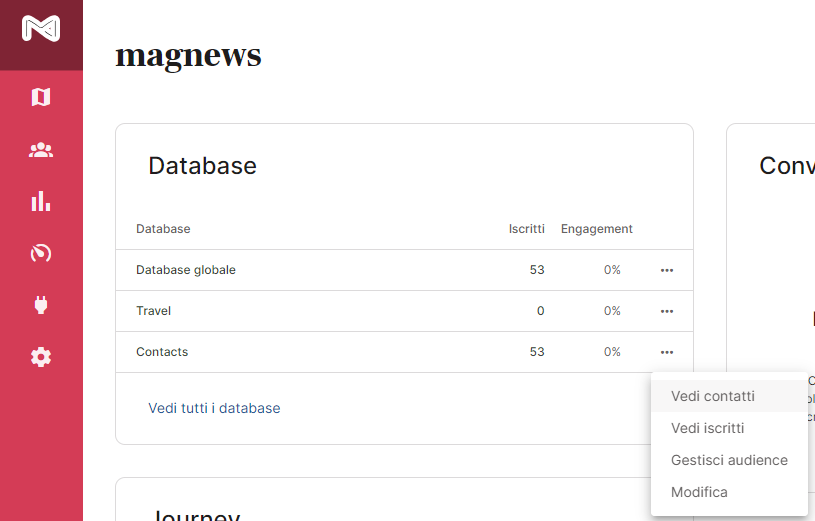Viewport: 815px width, 521px height.
Task: Open the three-dot menu for Database globale
Action: (x=667, y=270)
